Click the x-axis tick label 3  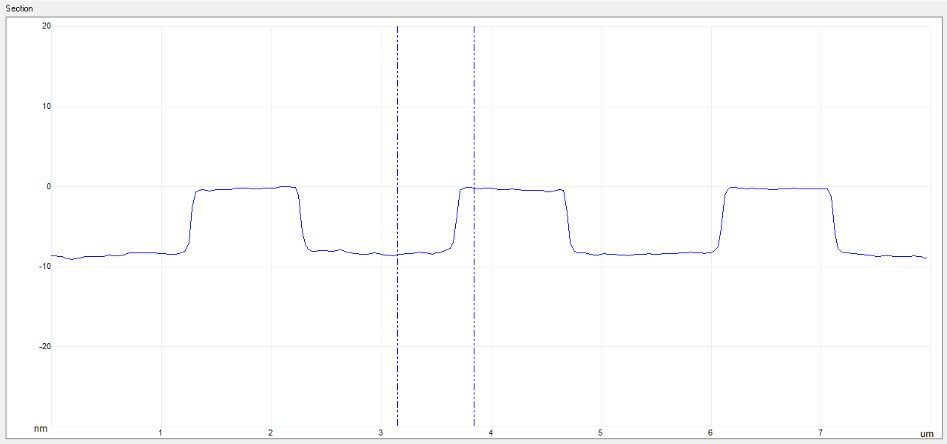point(381,432)
